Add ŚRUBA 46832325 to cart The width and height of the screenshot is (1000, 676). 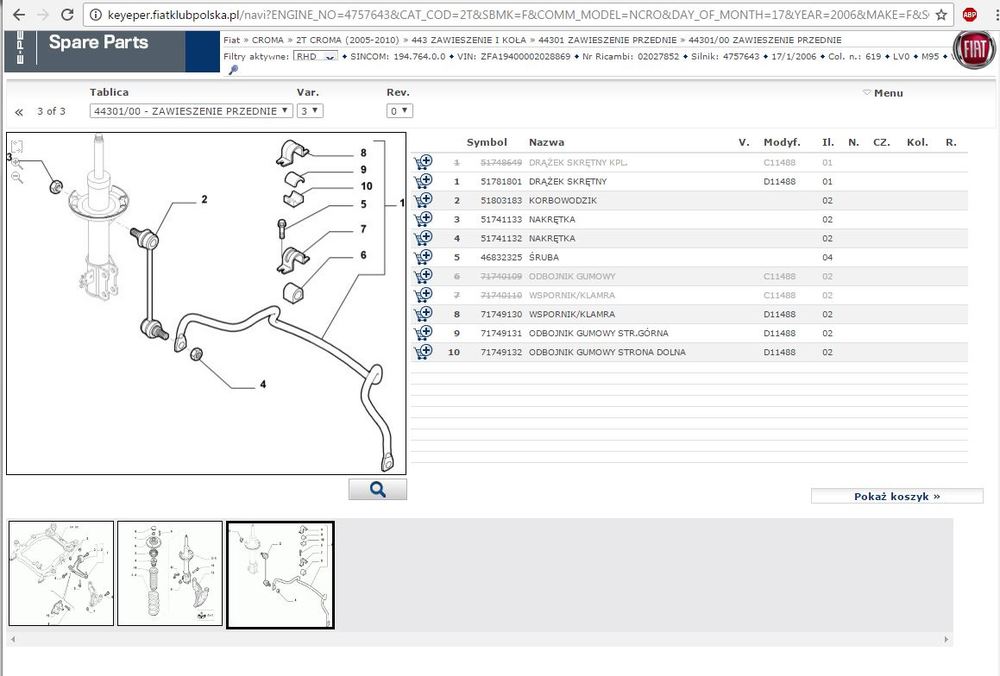[423, 257]
